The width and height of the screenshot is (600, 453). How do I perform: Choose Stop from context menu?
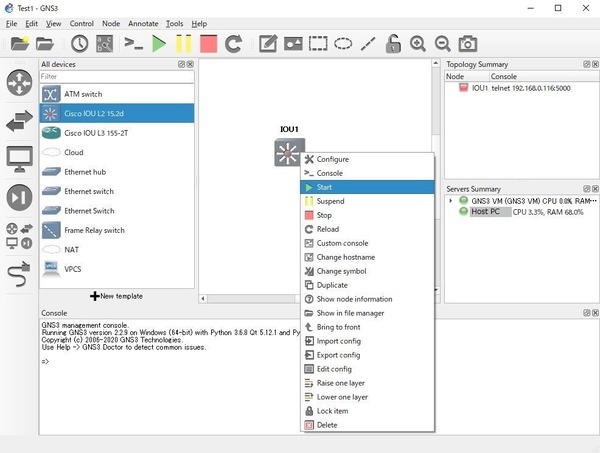coord(367,215)
